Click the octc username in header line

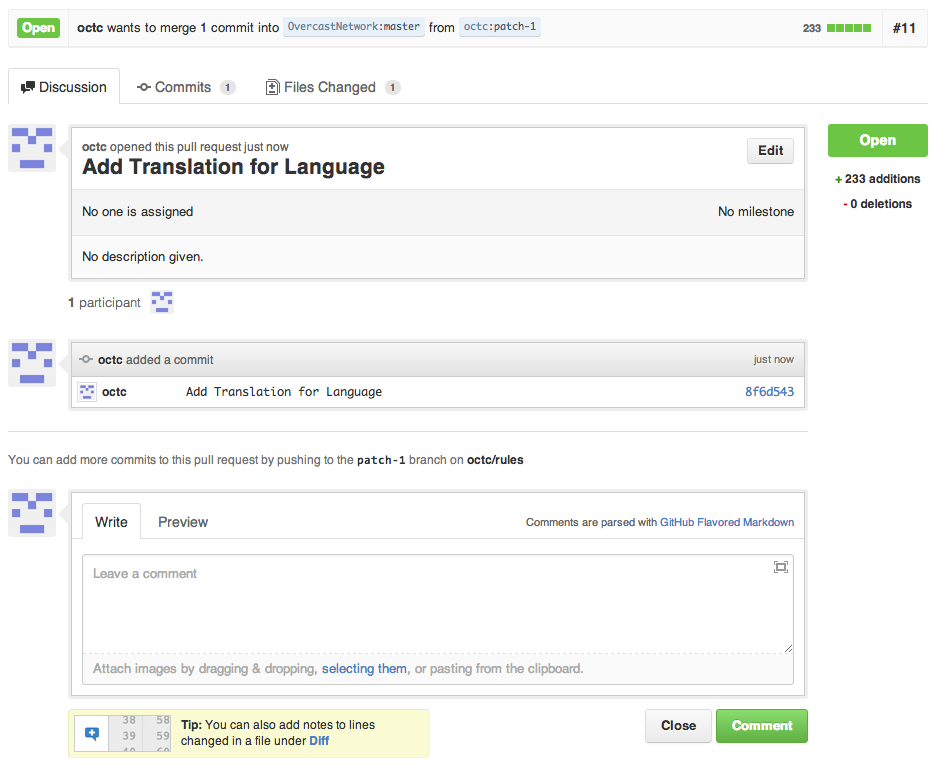pos(90,27)
